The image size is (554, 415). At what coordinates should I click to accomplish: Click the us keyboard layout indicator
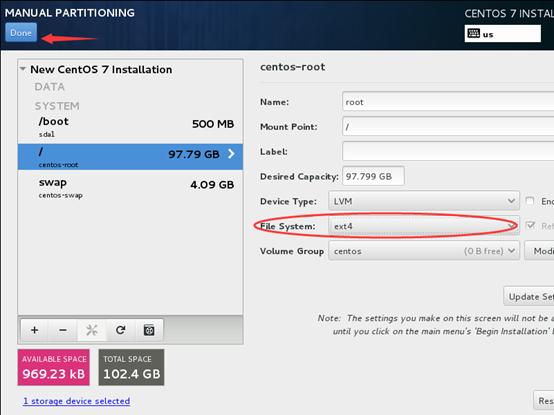pyautogui.click(x=502, y=34)
